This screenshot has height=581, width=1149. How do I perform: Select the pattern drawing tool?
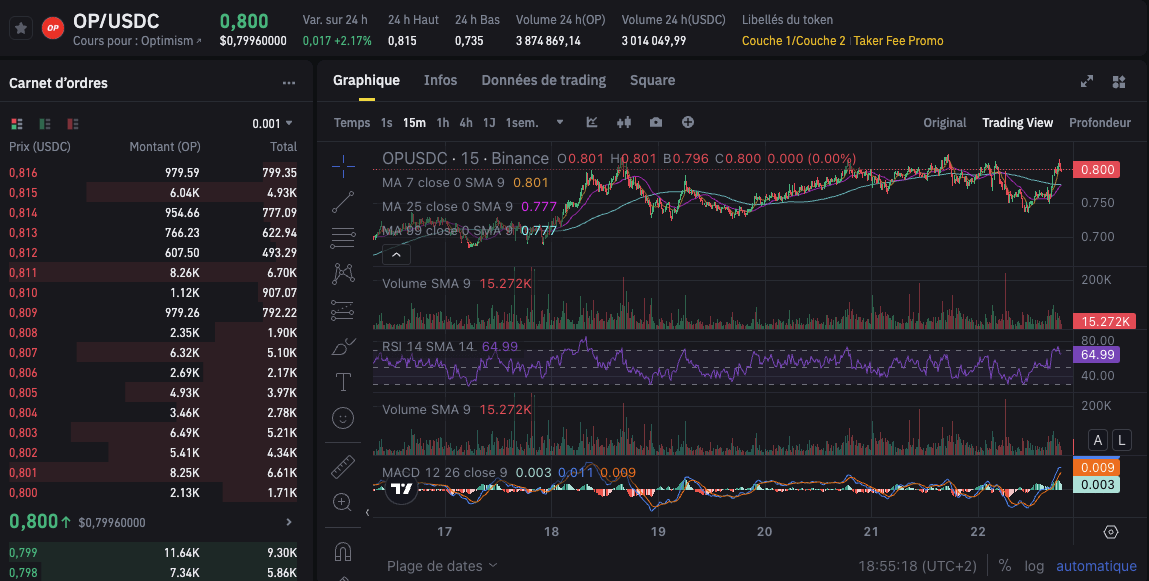pyautogui.click(x=343, y=274)
